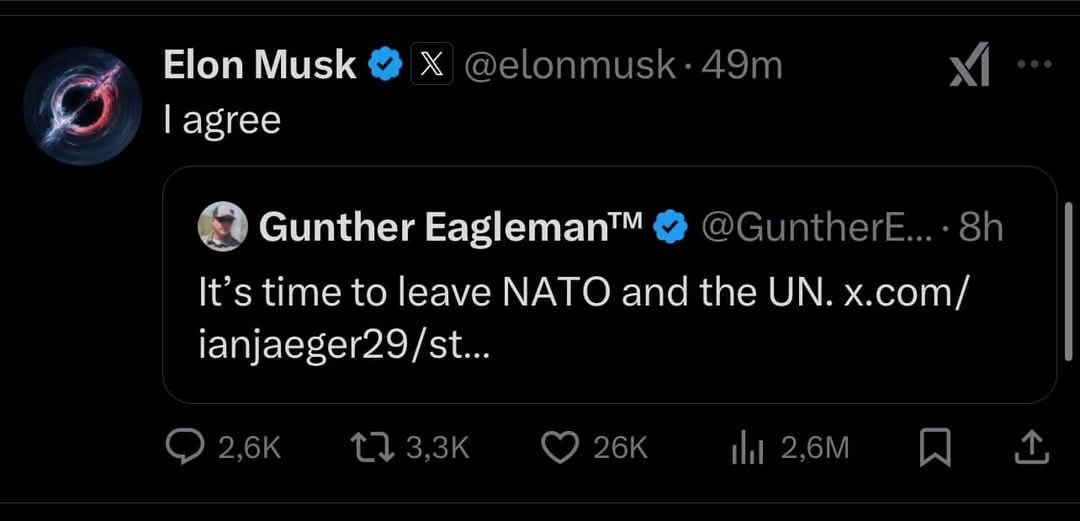Click the 49m timestamp
The image size is (1080, 521).
pos(742,66)
